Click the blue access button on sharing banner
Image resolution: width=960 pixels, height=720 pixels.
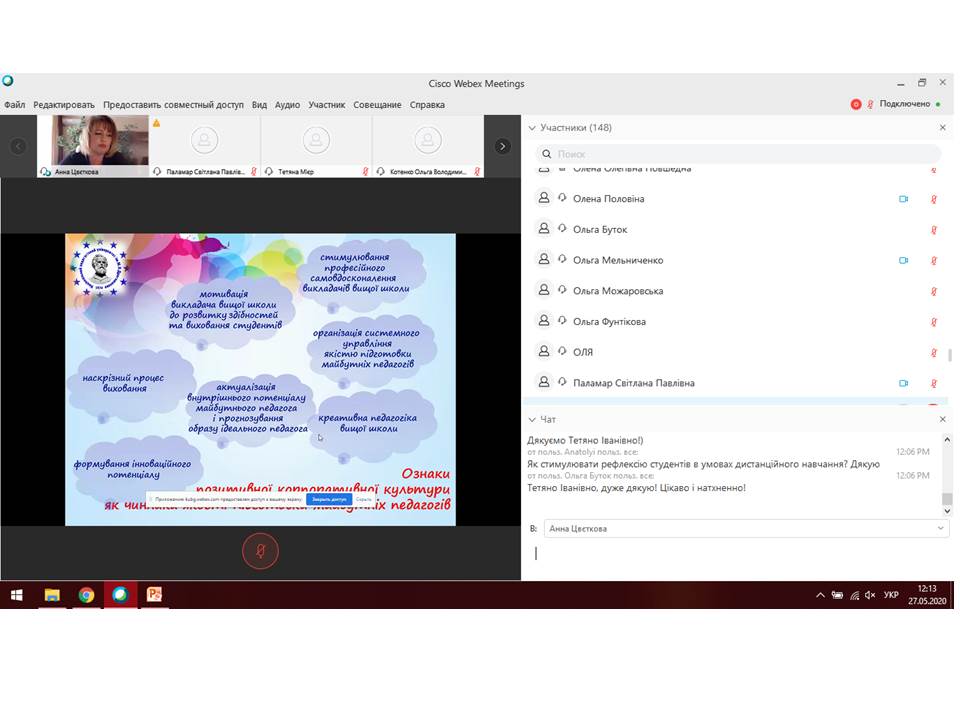coord(328,499)
